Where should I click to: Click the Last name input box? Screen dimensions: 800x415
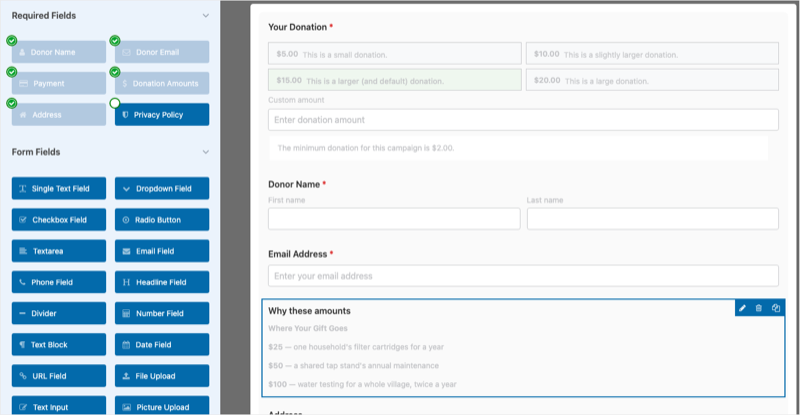(653, 218)
